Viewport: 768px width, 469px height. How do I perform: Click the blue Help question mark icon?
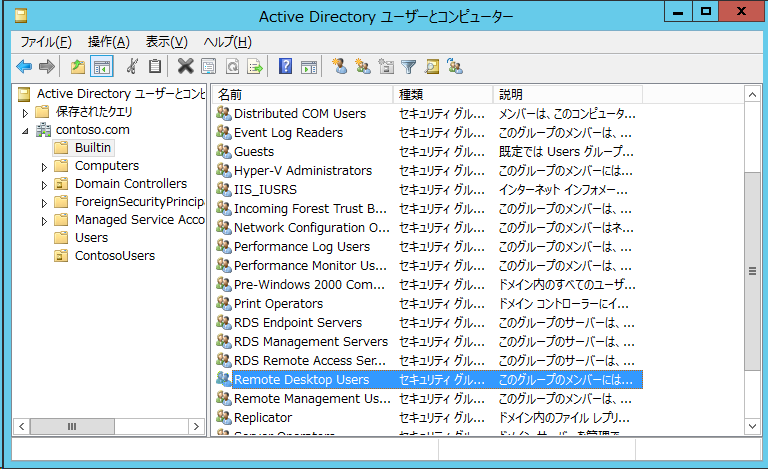pos(285,67)
